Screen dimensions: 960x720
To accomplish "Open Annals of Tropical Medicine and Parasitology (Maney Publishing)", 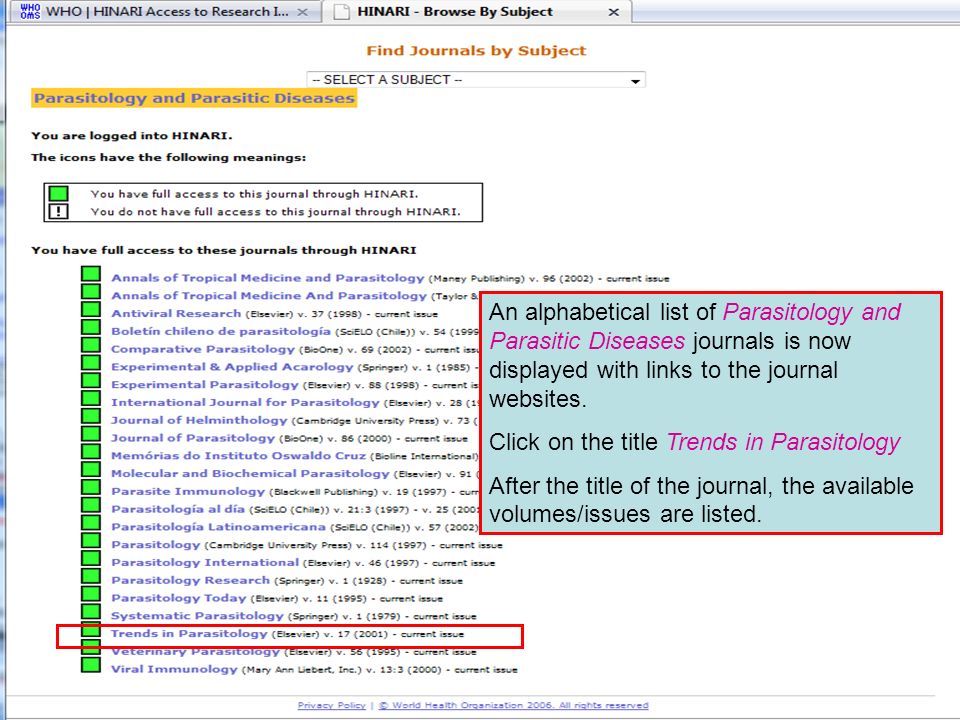I will [x=268, y=278].
